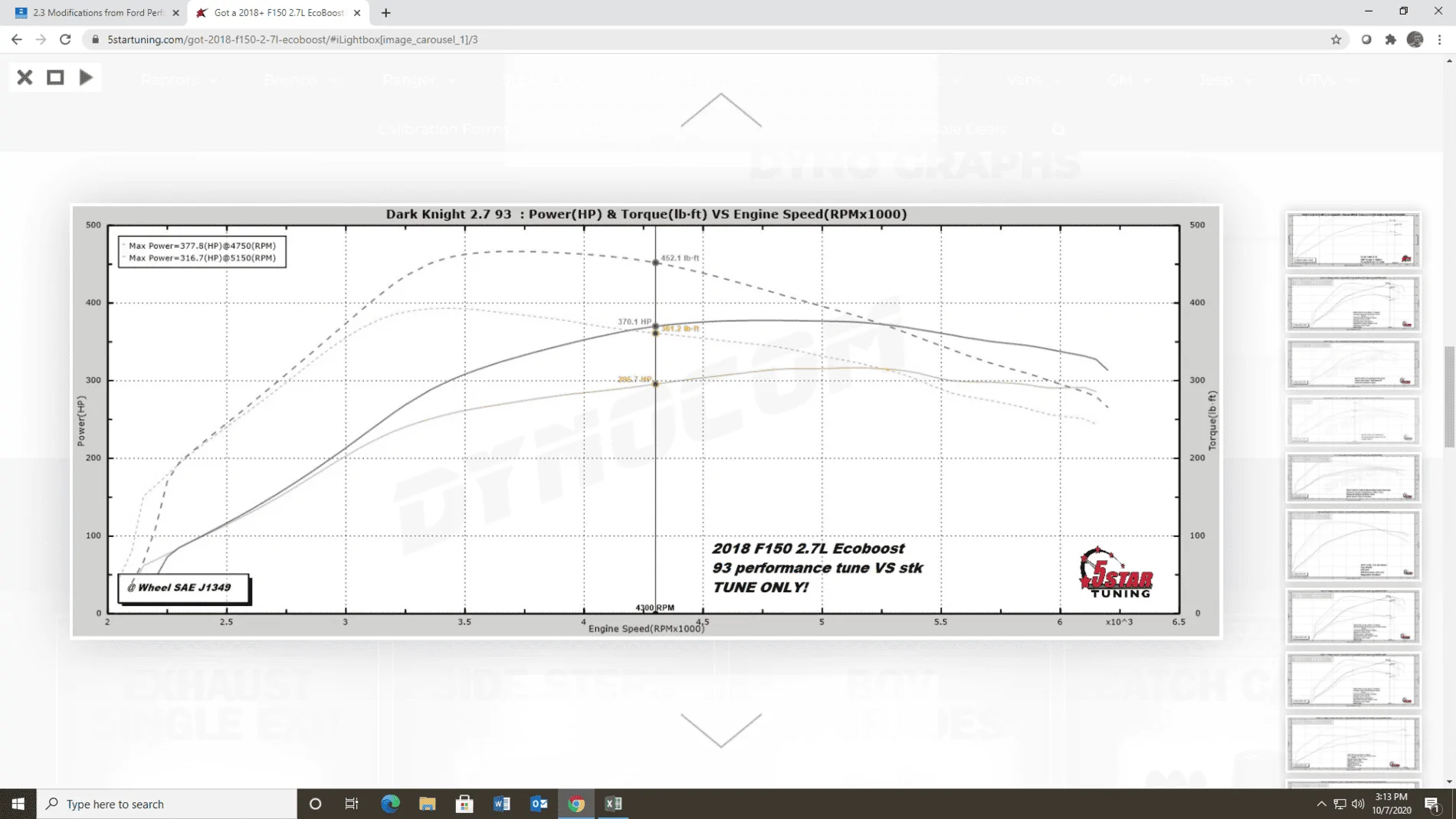Viewport: 1456px width, 819px height.
Task: Open Task View in taskbar
Action: point(352,804)
